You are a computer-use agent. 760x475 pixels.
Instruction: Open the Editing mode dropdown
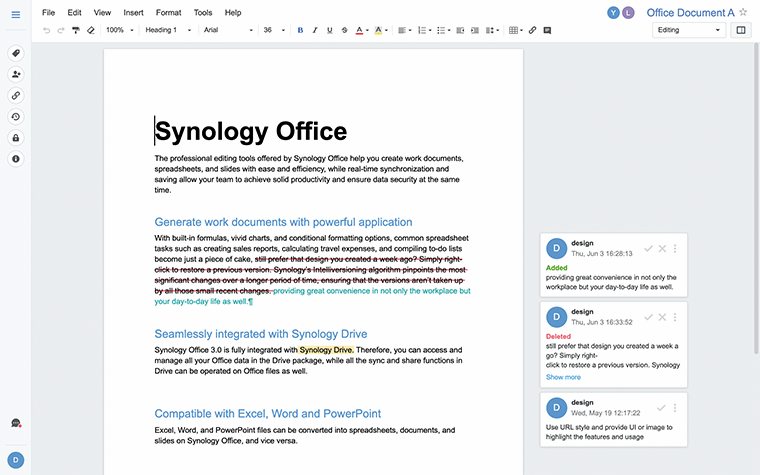tap(689, 30)
